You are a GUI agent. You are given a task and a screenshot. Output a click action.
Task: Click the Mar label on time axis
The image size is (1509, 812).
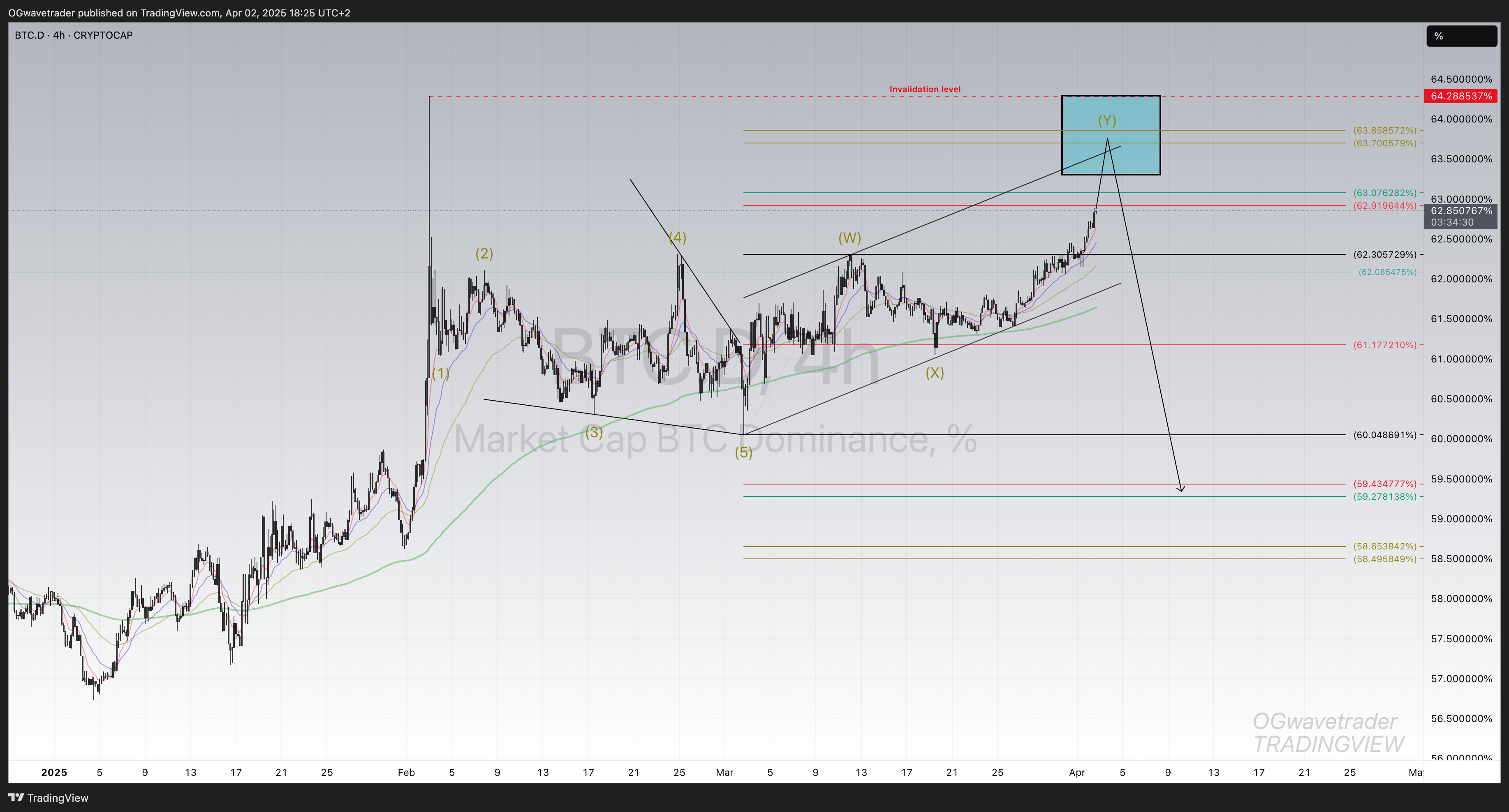click(x=724, y=772)
